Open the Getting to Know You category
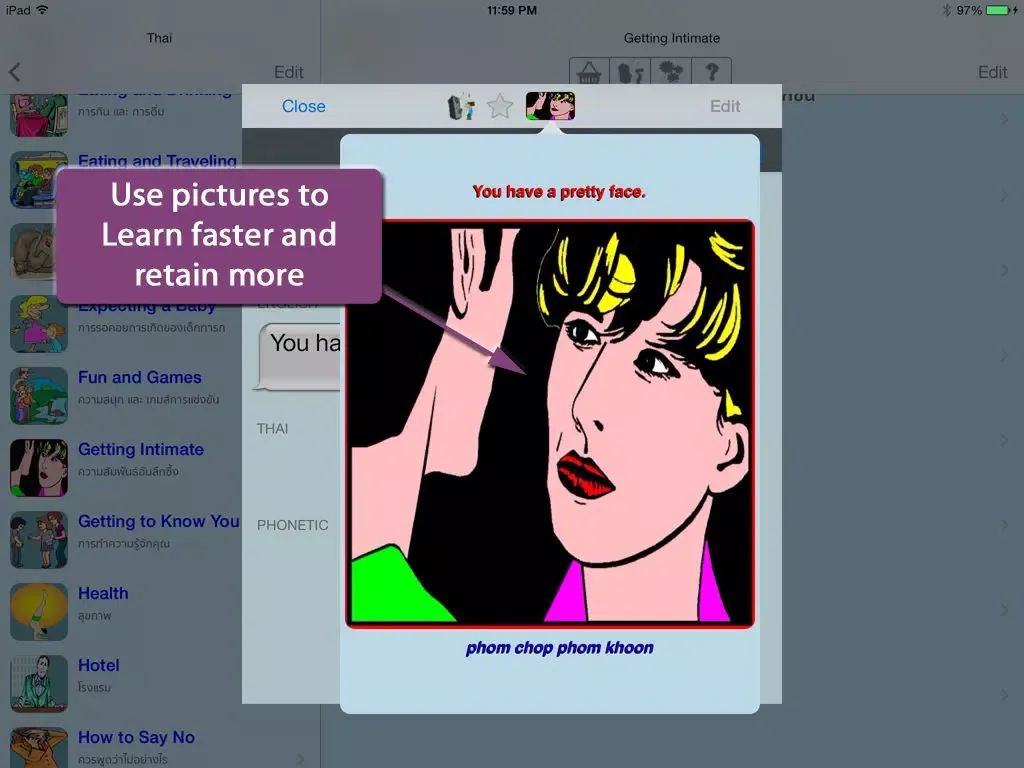The width and height of the screenshot is (1024, 768). pyautogui.click(x=160, y=539)
